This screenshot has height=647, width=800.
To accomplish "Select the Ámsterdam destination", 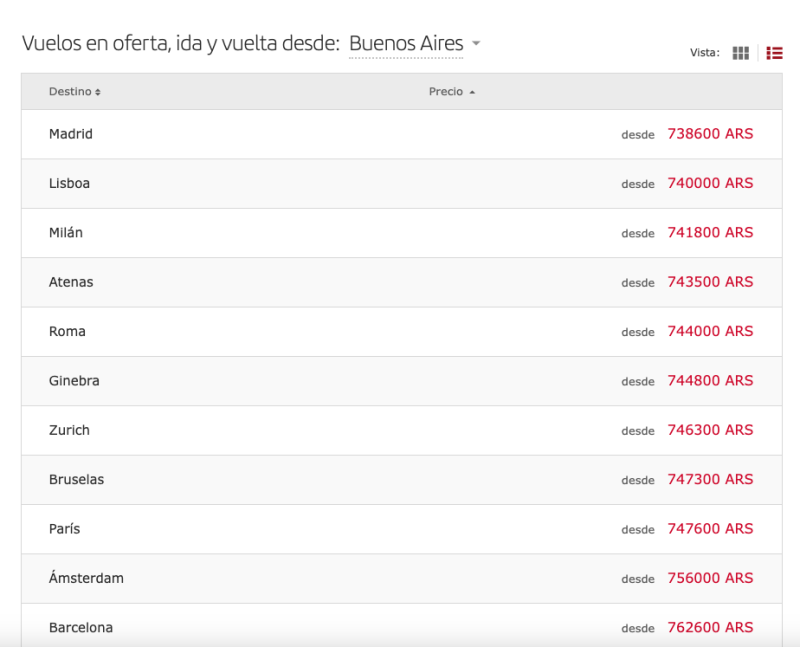I will point(86,578).
